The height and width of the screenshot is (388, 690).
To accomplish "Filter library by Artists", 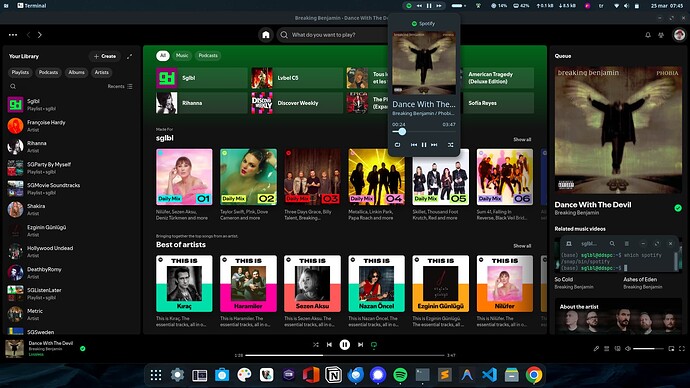I will click(x=101, y=72).
